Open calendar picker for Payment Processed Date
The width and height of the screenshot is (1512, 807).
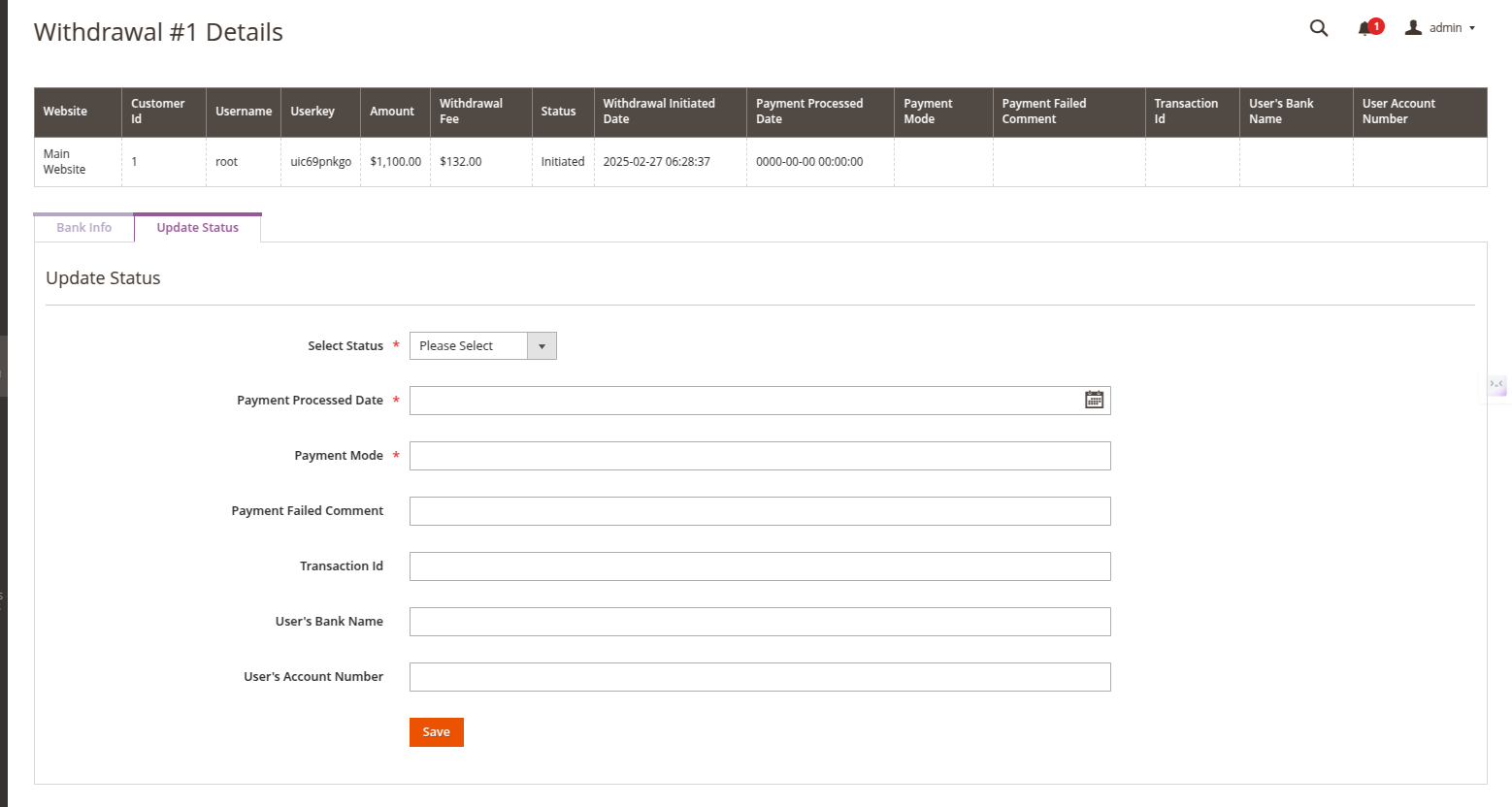tap(1094, 400)
